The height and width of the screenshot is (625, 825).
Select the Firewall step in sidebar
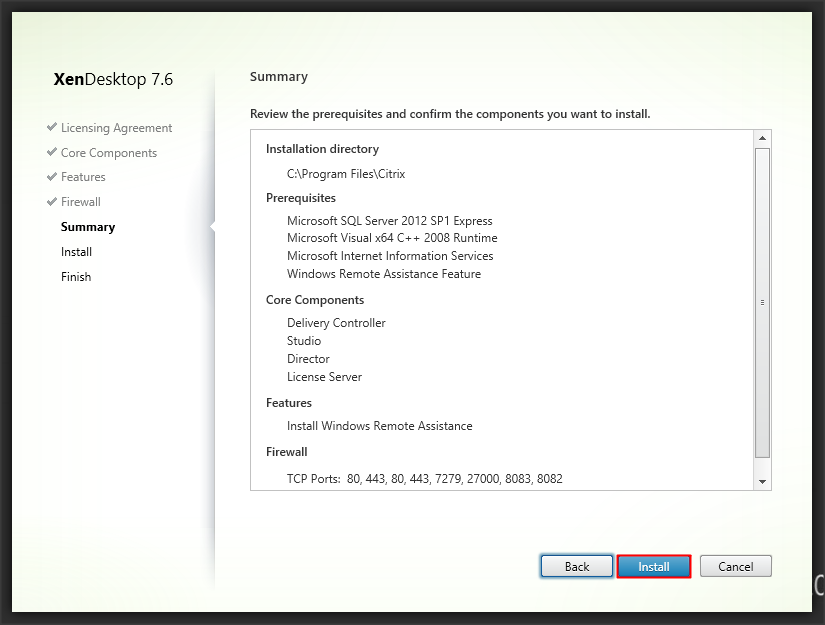click(x=81, y=202)
